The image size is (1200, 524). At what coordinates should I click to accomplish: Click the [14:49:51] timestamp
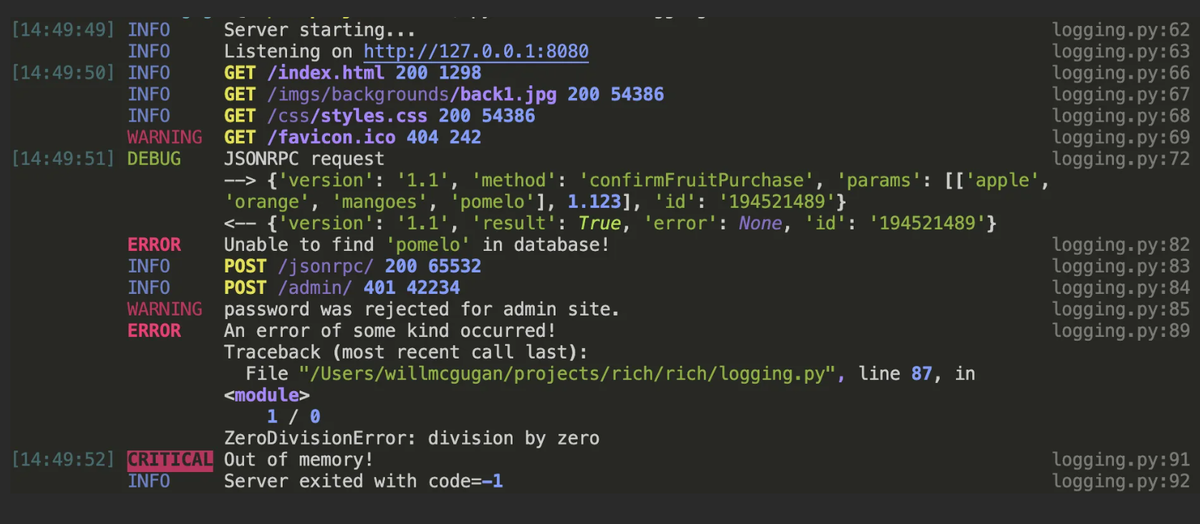[x=62, y=159]
